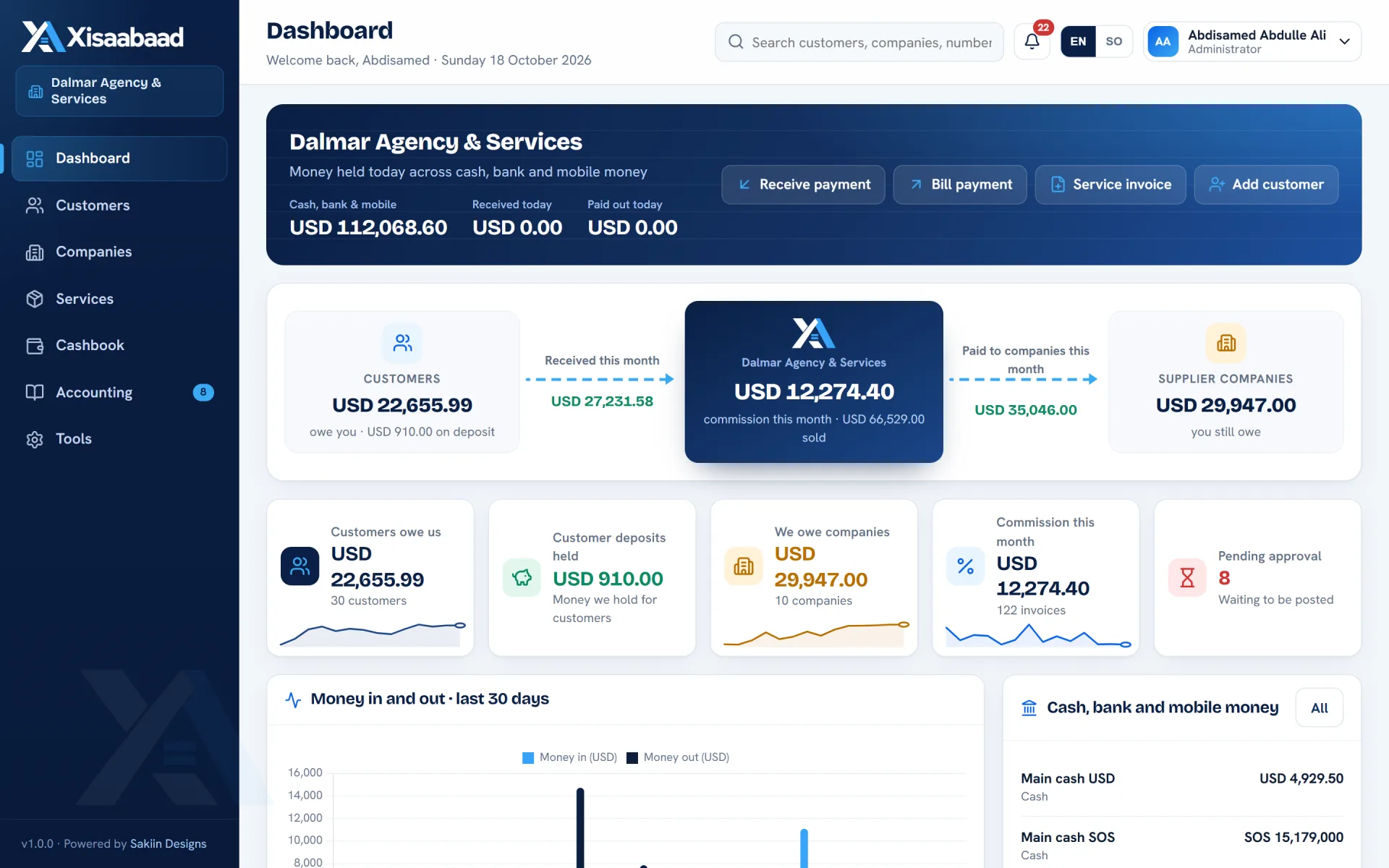Open Dashboard in the sidebar
1389x868 pixels.
119,158
